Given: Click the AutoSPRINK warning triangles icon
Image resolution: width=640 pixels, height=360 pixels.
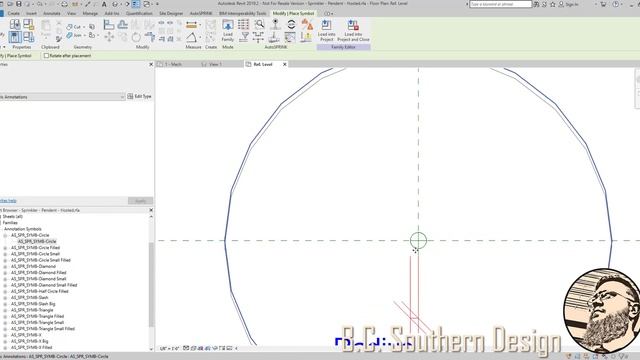Looking at the screenshot, I should click(307, 24).
